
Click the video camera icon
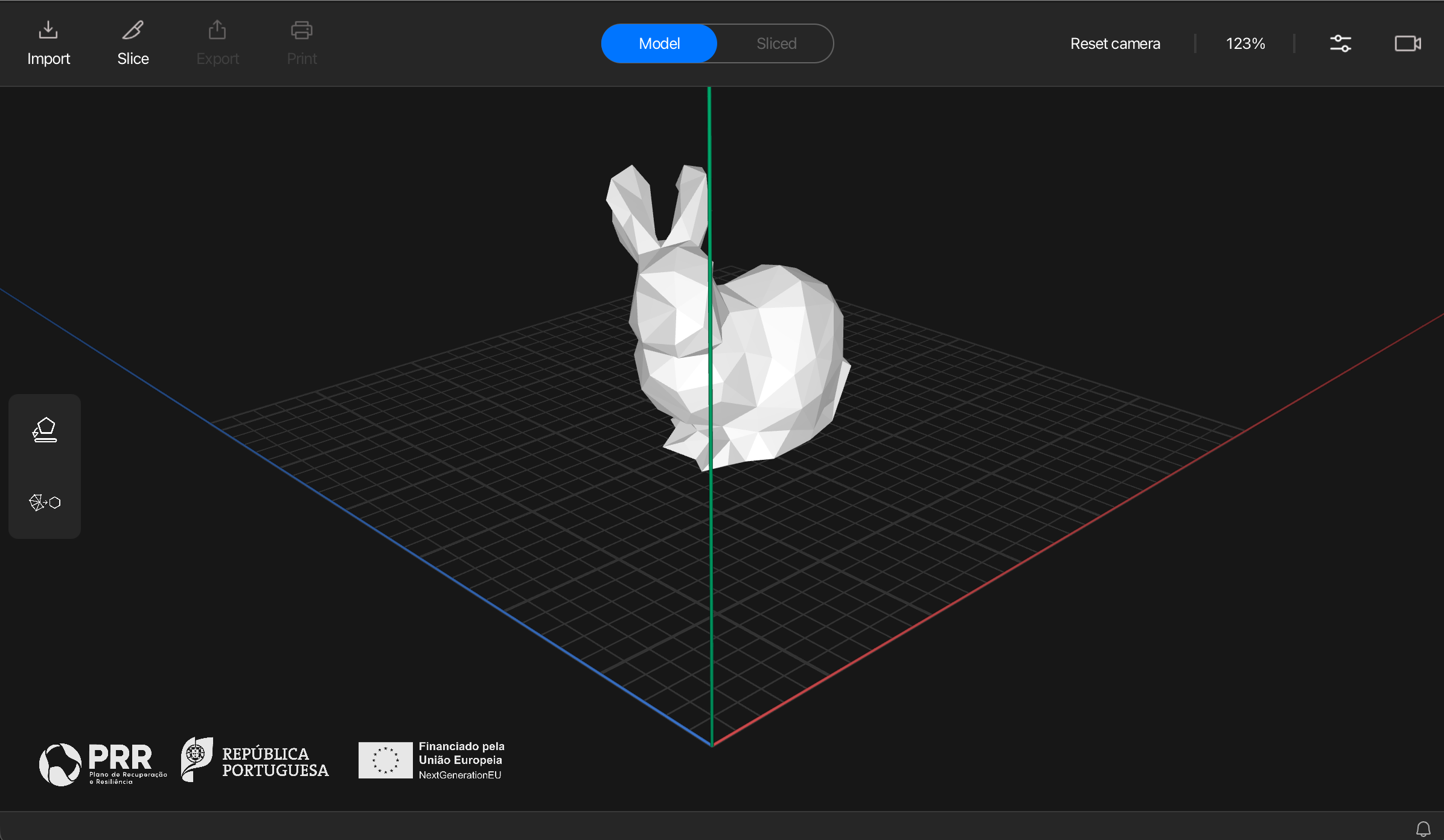1408,43
